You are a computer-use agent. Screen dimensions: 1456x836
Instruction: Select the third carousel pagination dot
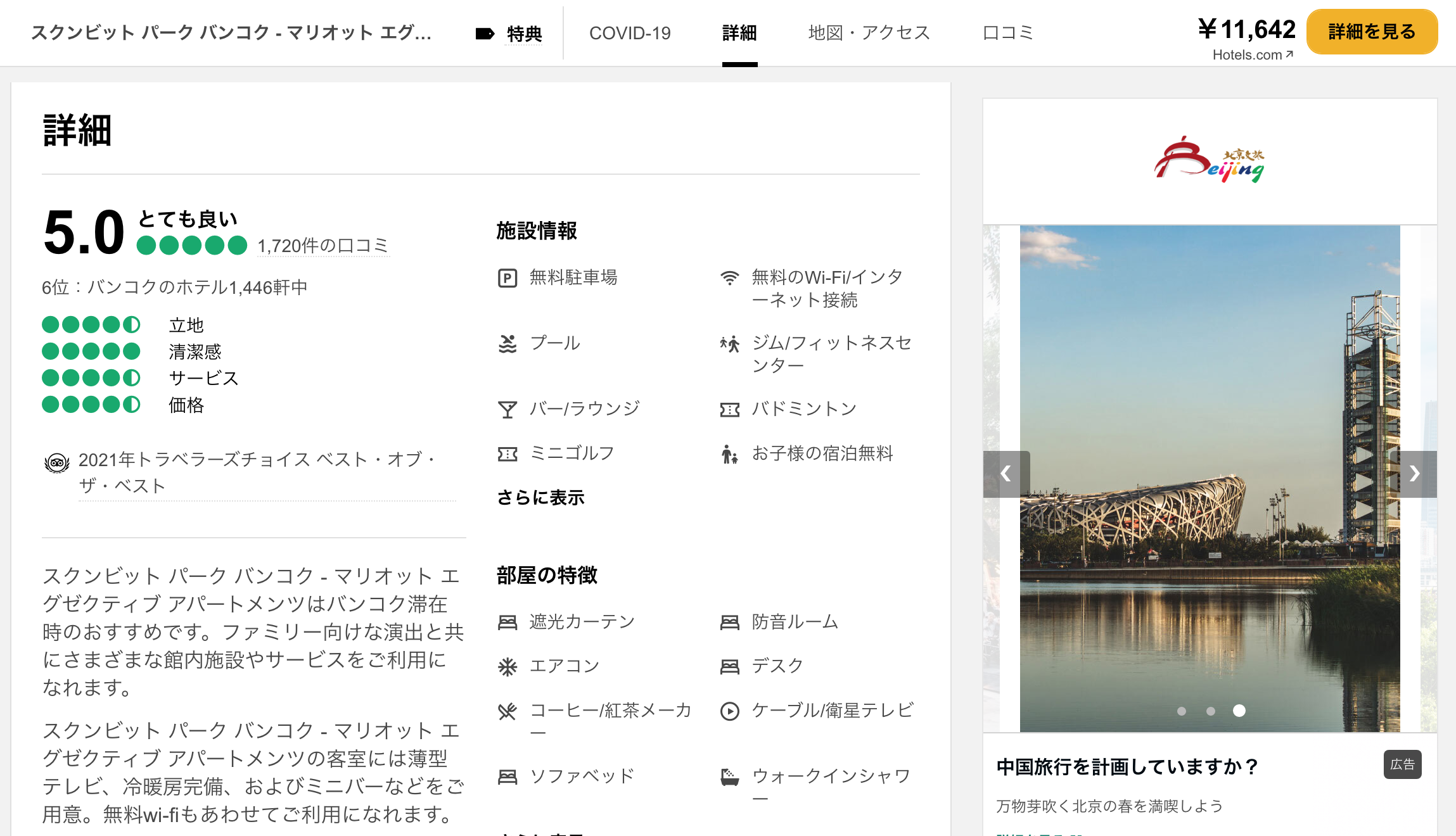[1238, 711]
